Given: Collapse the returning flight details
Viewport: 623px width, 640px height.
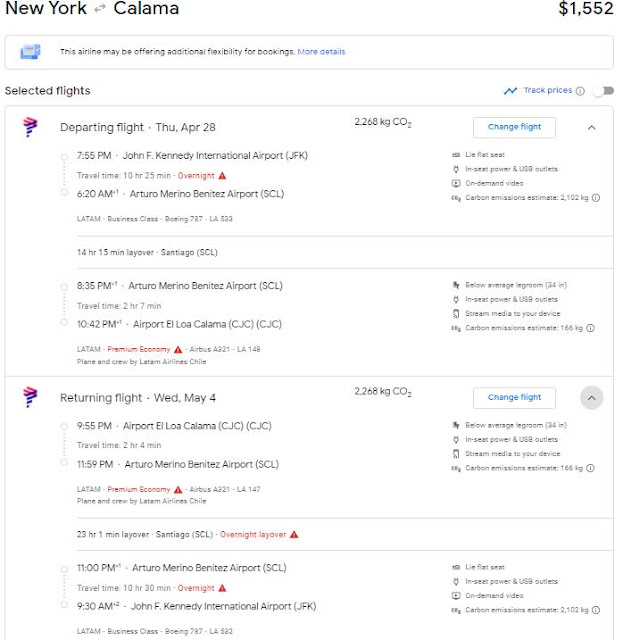Looking at the screenshot, I should coord(591,398).
